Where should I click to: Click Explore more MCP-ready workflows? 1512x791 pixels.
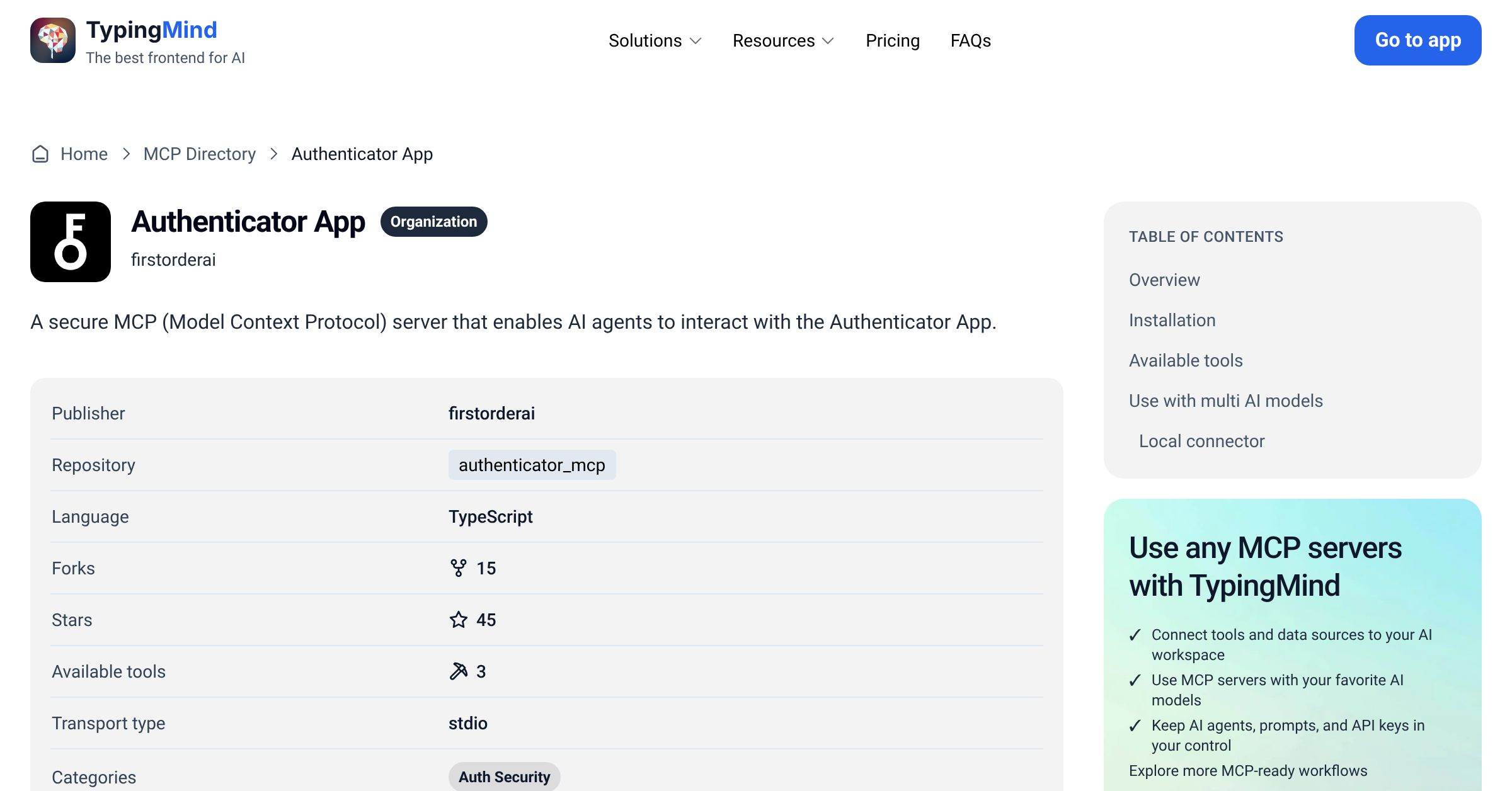pyautogui.click(x=1248, y=771)
